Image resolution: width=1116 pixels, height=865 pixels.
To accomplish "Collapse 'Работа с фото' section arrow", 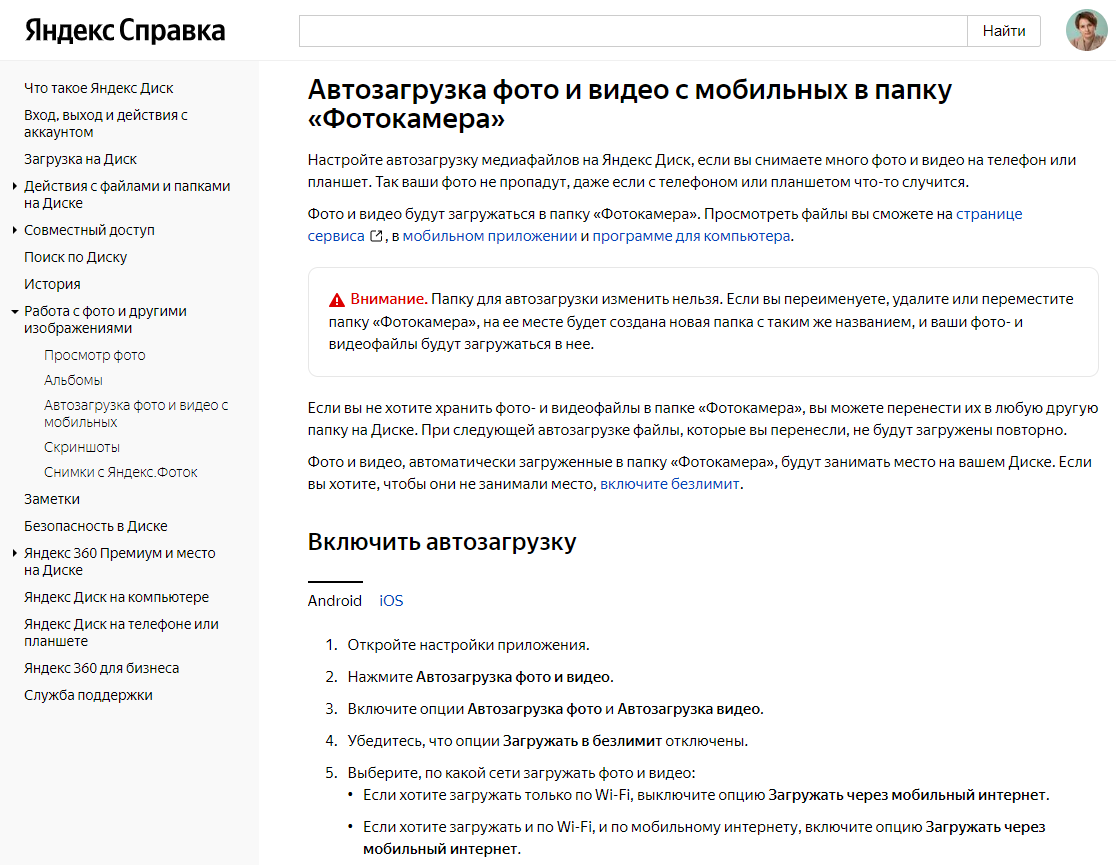I will (x=14, y=311).
